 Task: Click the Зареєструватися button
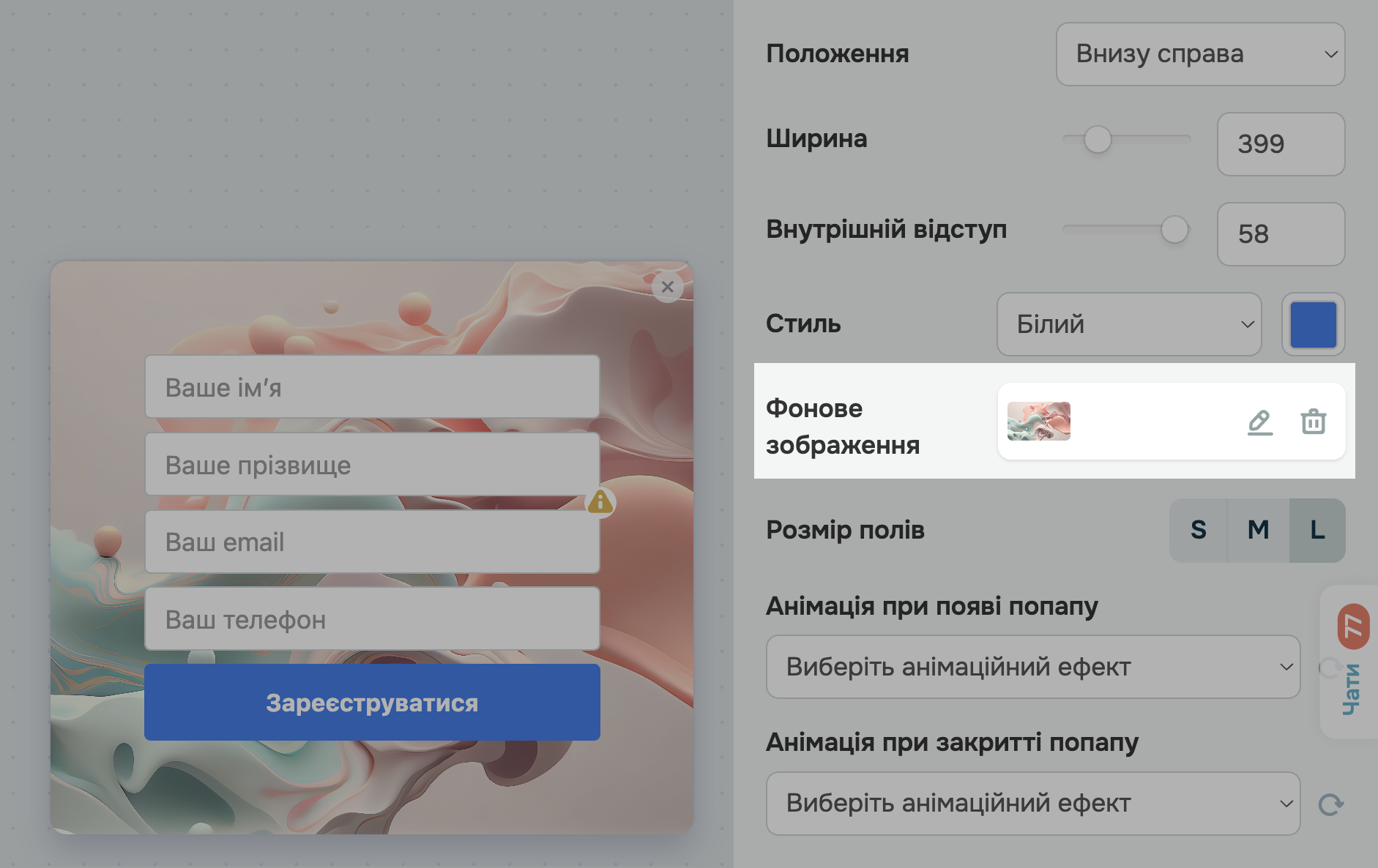tap(372, 703)
